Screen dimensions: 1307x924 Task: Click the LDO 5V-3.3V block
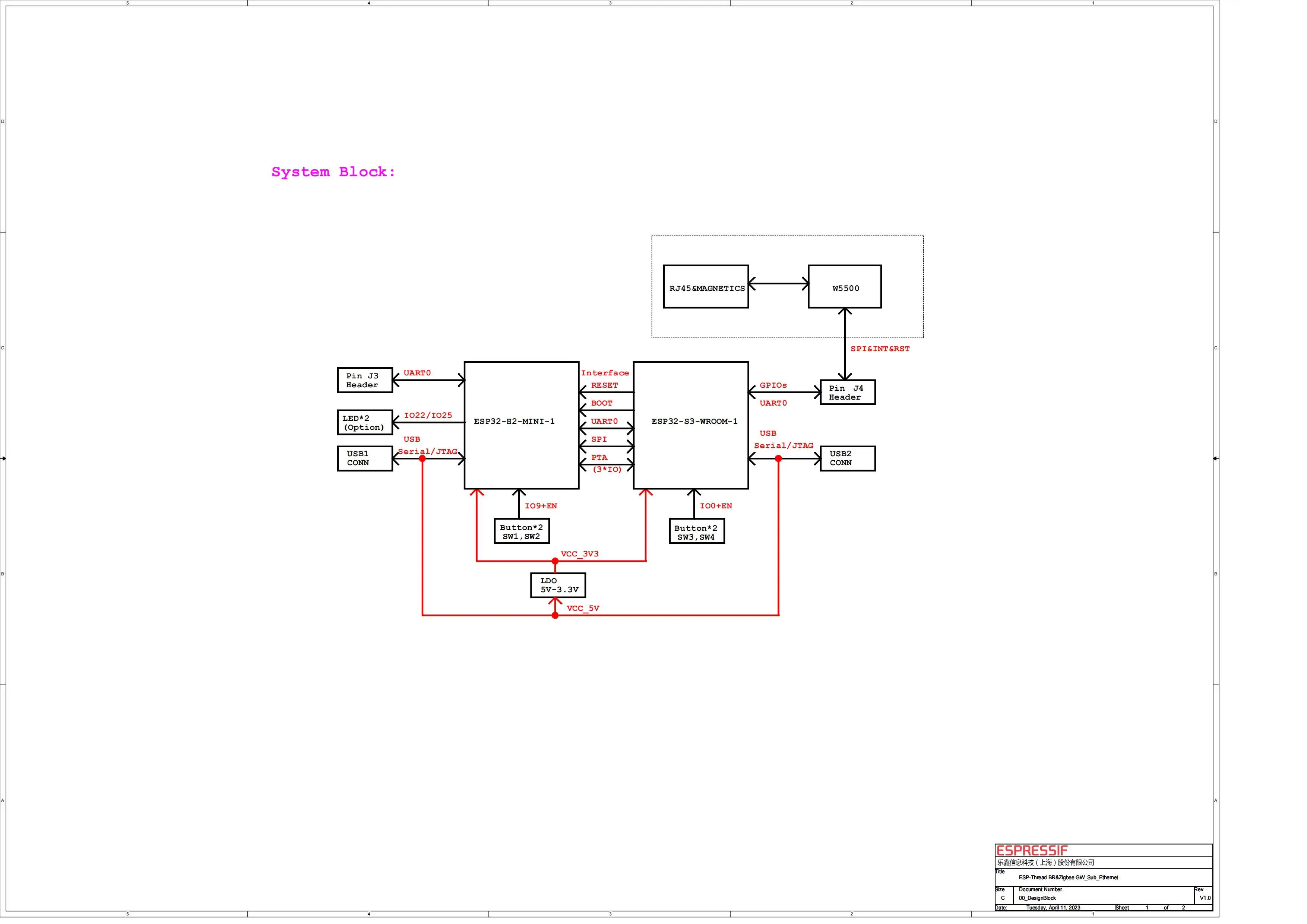(x=558, y=585)
